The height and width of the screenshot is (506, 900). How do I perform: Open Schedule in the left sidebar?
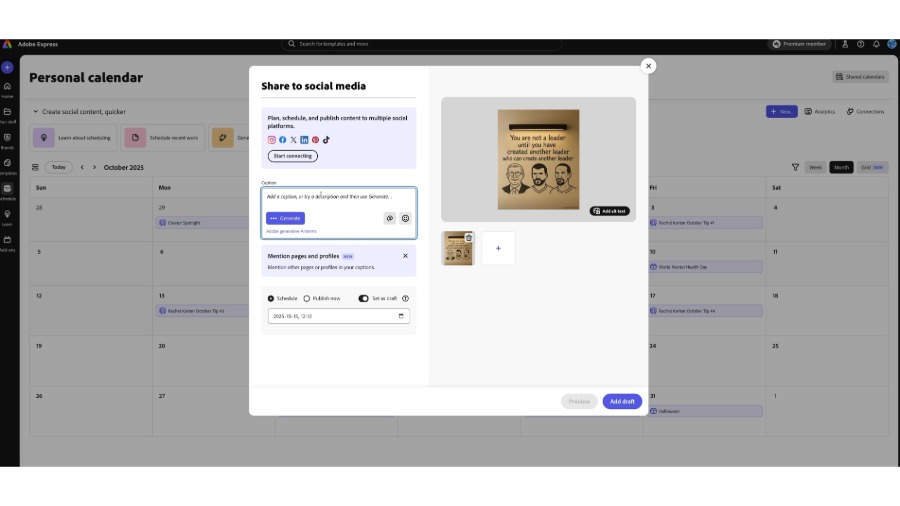pyautogui.click(x=7, y=192)
